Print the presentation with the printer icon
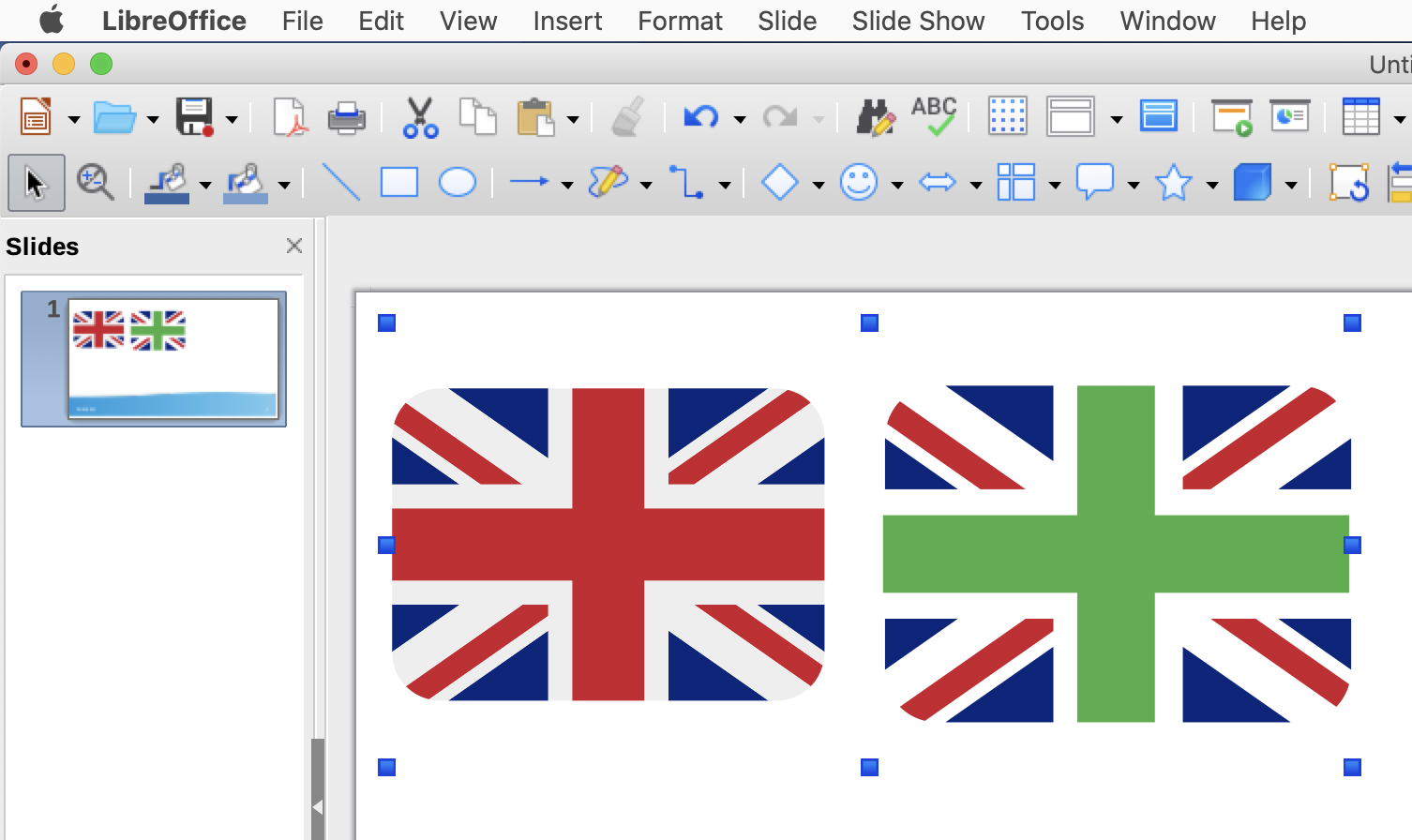This screenshot has width=1412, height=840. (346, 118)
